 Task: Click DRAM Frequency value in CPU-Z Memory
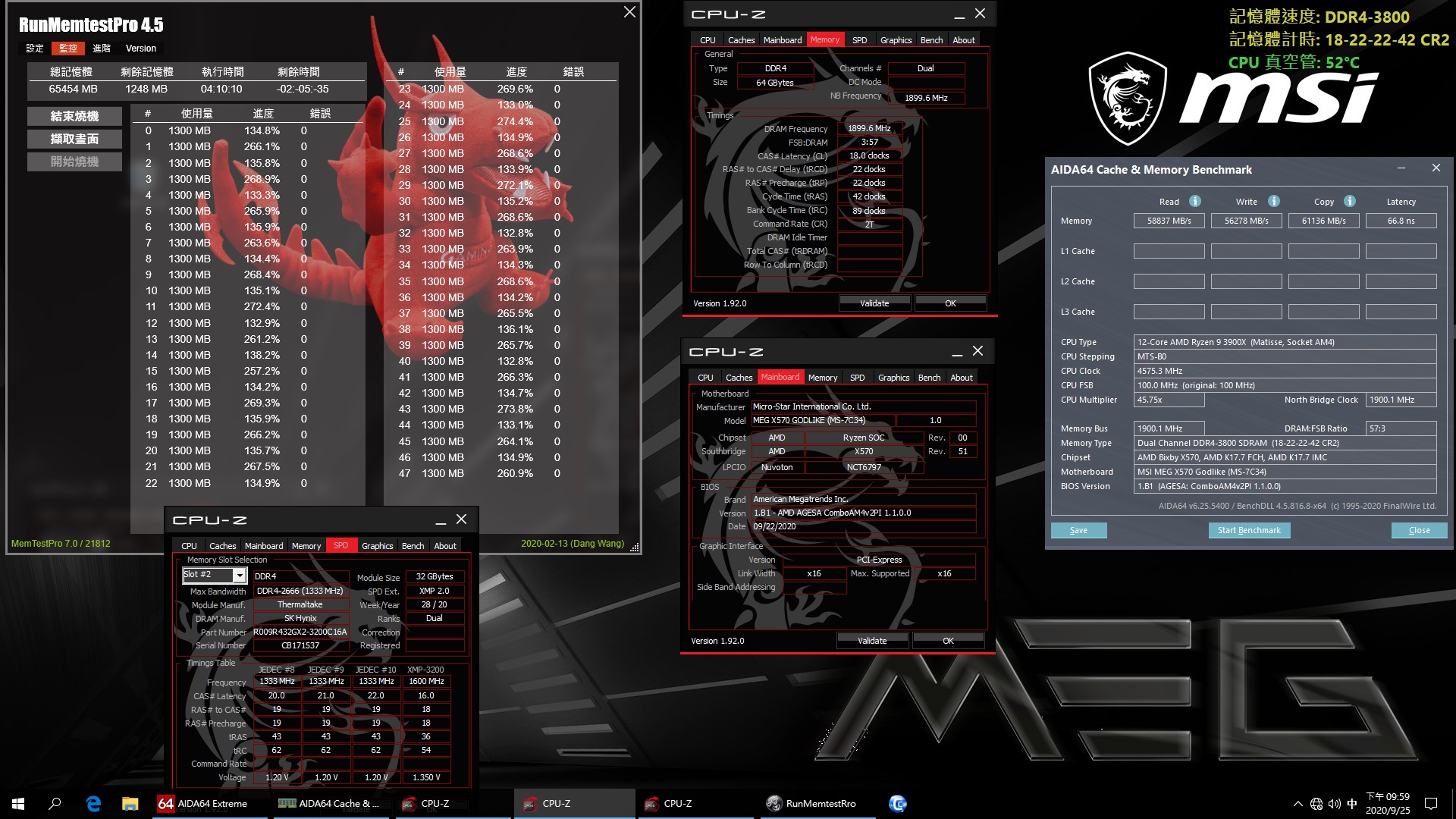click(869, 128)
